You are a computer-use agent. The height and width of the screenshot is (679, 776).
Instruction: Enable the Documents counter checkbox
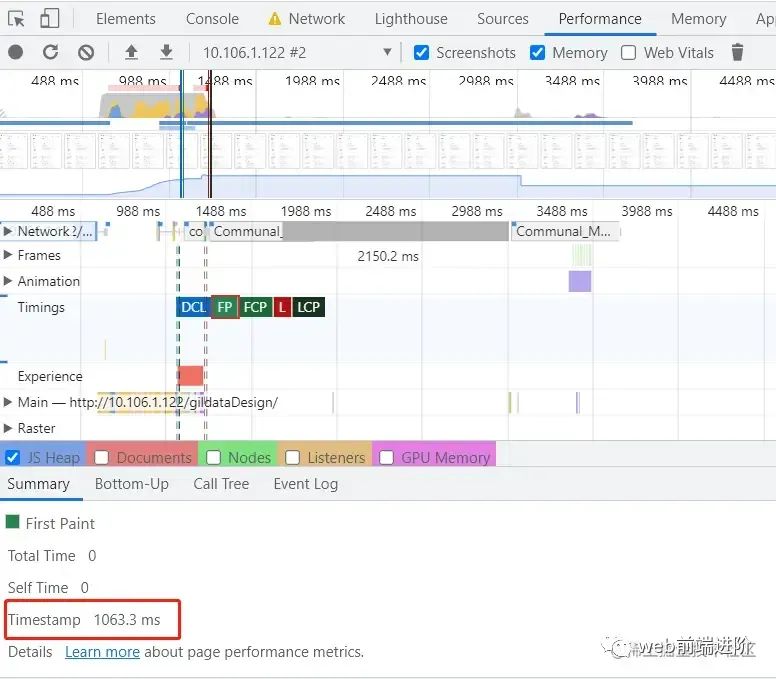tap(101, 457)
